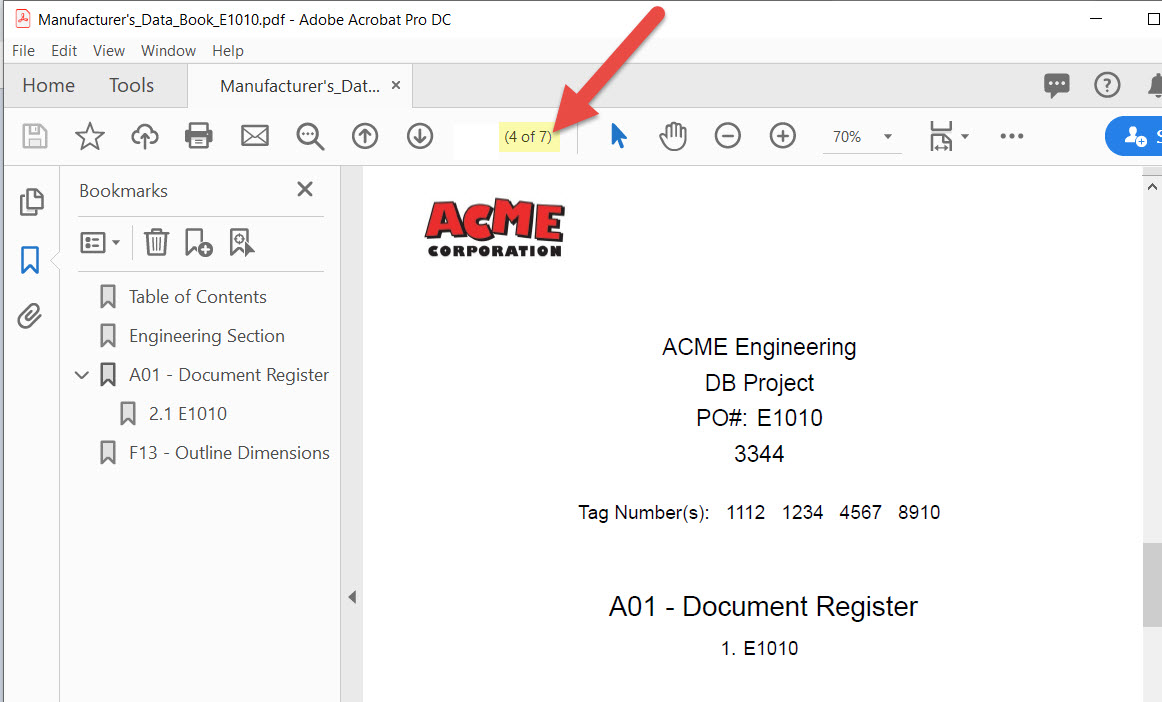Jump to F13 - Outline Dimensions bookmark

229,453
